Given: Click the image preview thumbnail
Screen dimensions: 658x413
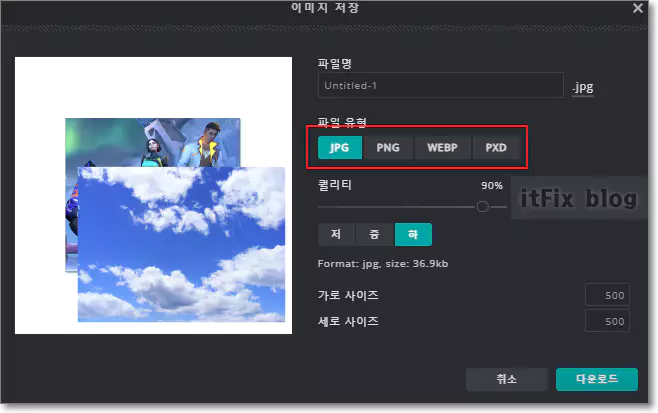Looking at the screenshot, I should pos(154,196).
